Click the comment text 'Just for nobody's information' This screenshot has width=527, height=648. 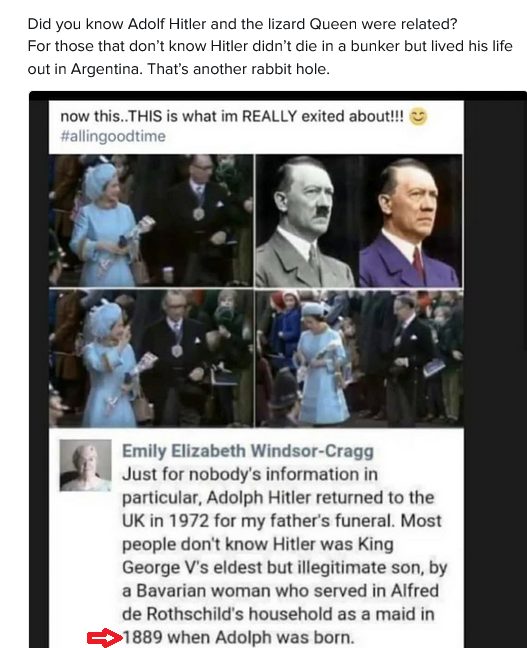[x=250, y=474]
